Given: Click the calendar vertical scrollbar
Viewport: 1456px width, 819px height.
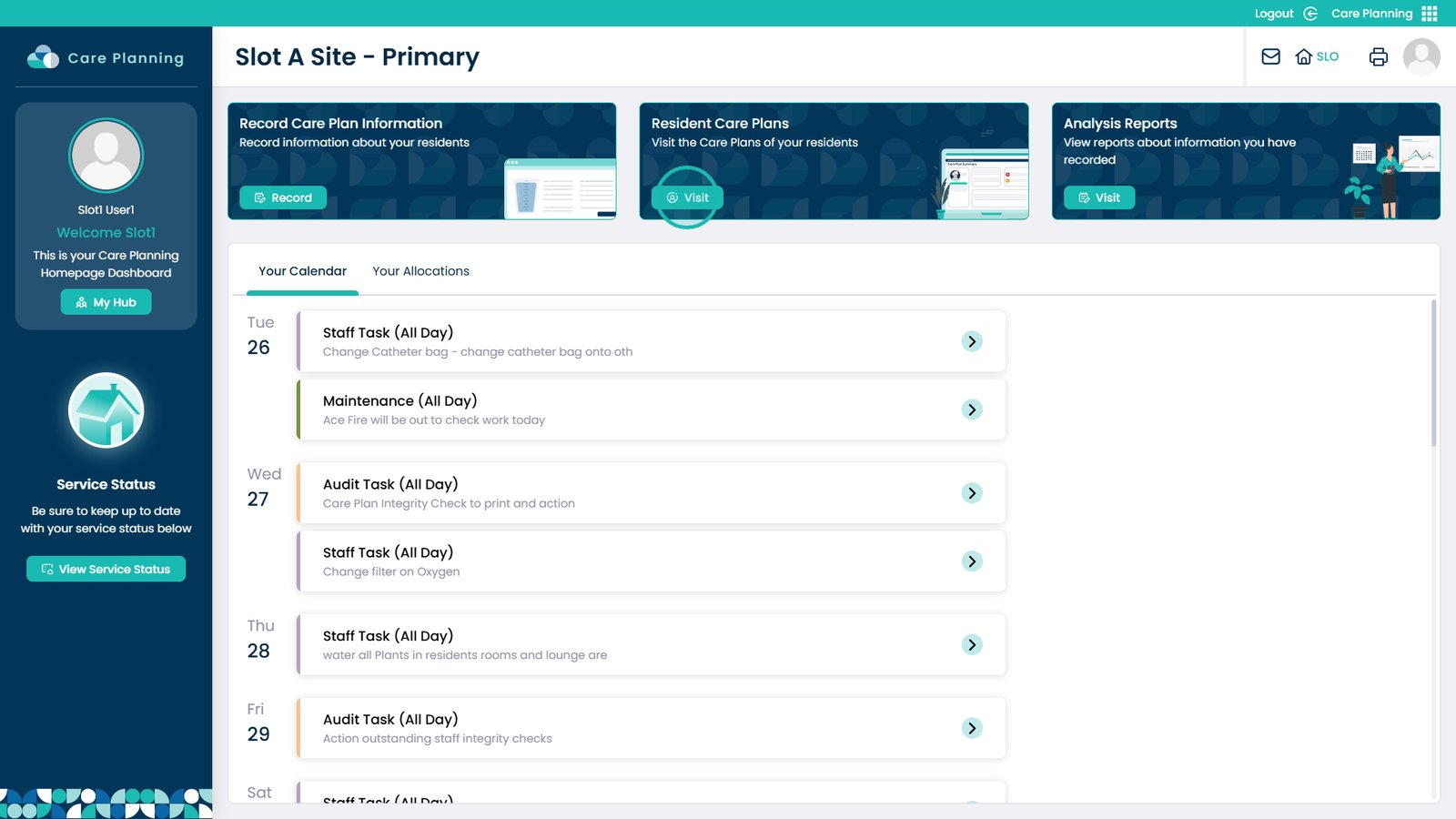Looking at the screenshot, I should (1434, 373).
